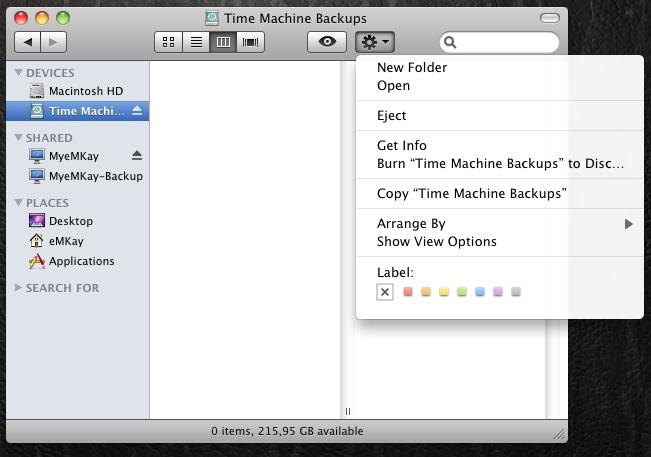Apply the gray label color

516,292
